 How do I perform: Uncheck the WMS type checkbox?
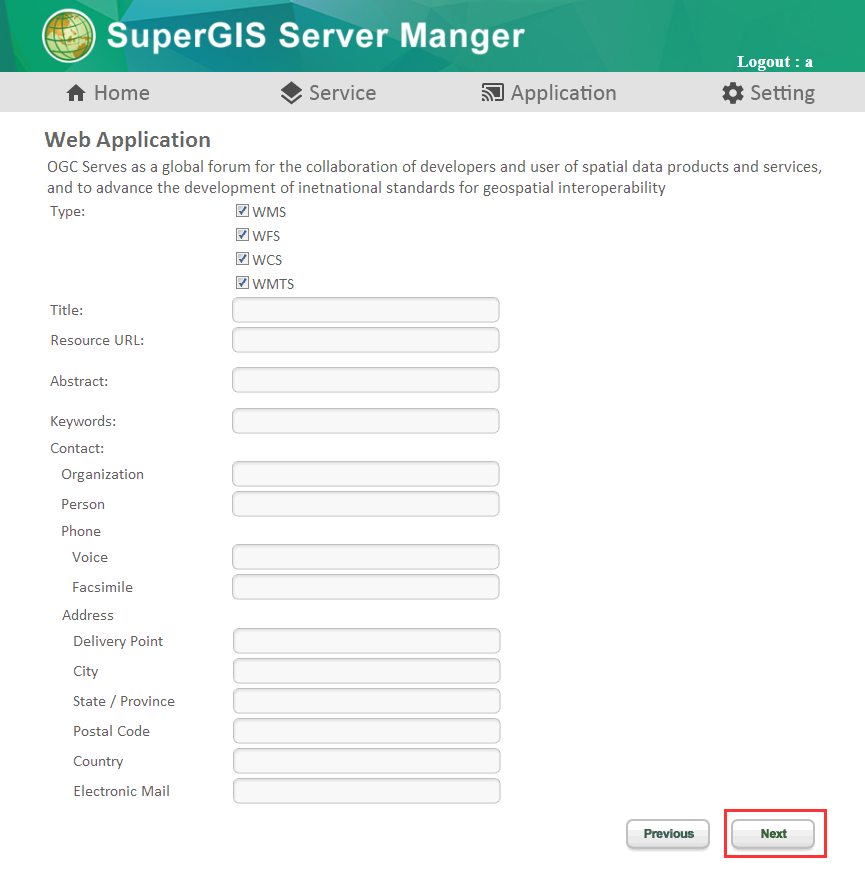pos(242,211)
